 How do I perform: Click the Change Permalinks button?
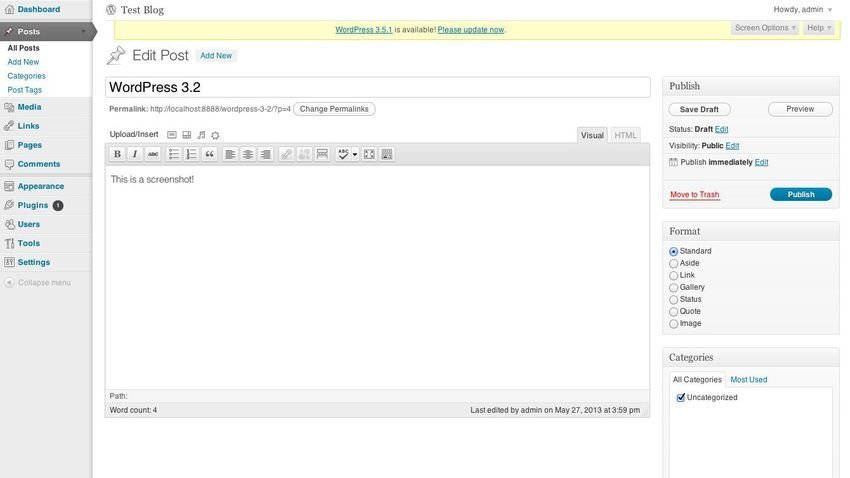point(334,109)
